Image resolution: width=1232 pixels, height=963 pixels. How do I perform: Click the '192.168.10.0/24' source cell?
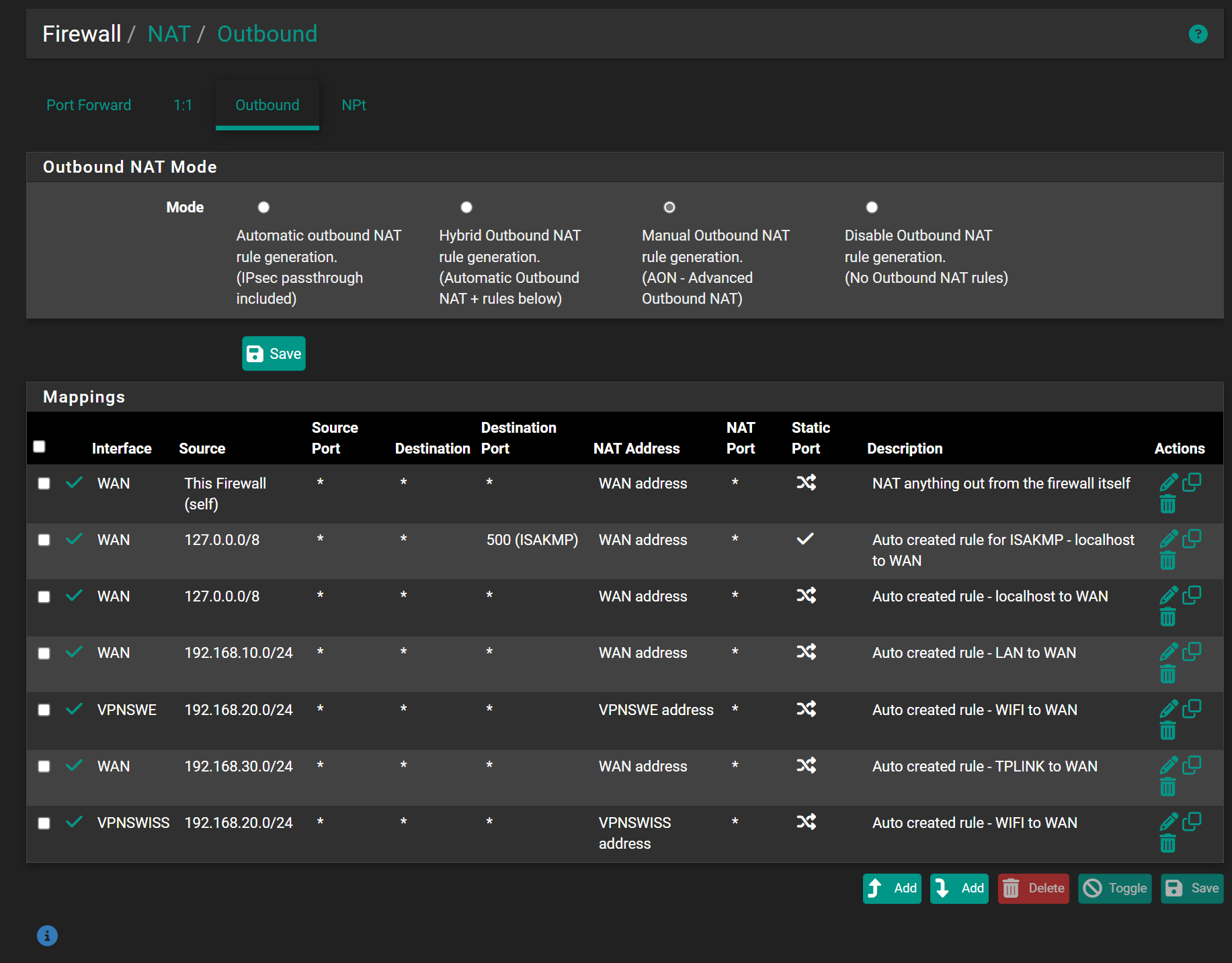pos(239,653)
